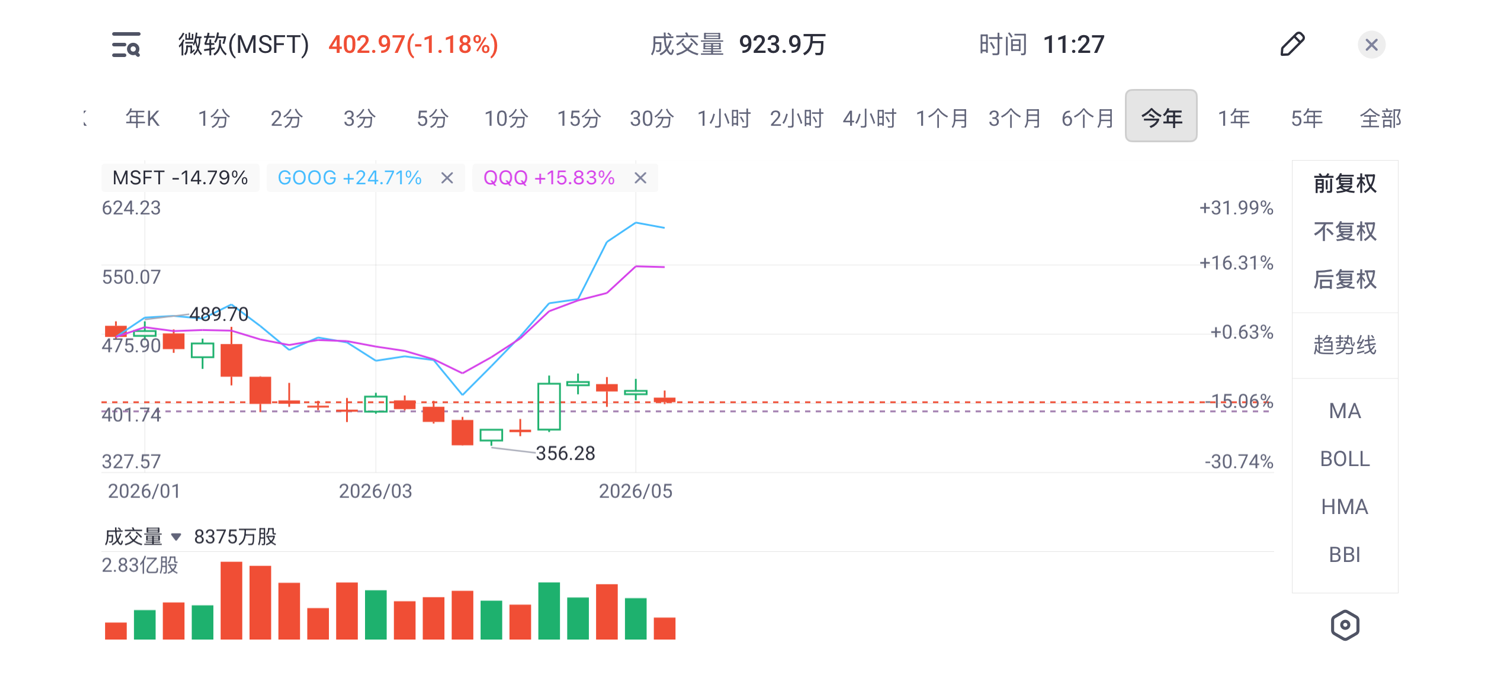Image resolution: width=1500 pixels, height=693 pixels.
Task: Tap the 2026/05 date axis label
Action: pyautogui.click(x=635, y=492)
